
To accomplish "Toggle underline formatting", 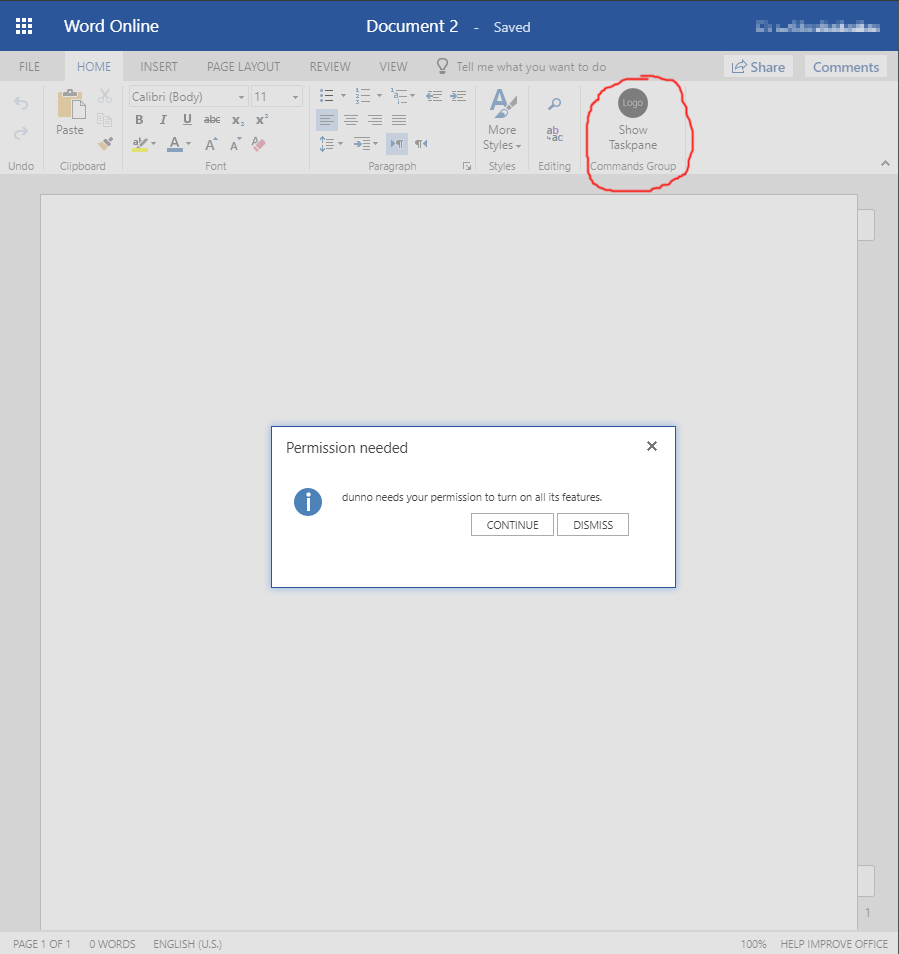I will point(187,120).
